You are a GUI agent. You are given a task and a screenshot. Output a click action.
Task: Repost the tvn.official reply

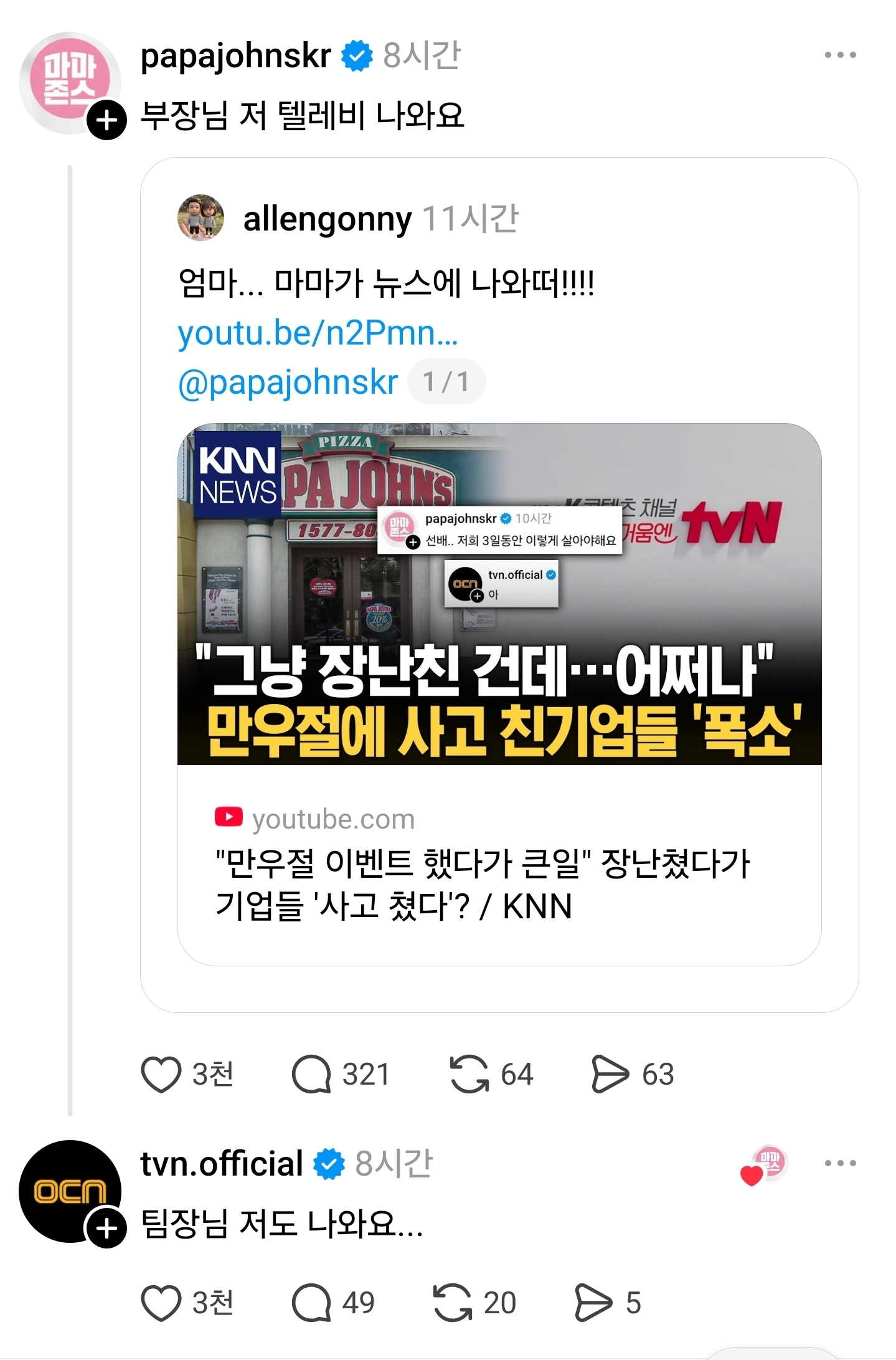coord(453,1303)
